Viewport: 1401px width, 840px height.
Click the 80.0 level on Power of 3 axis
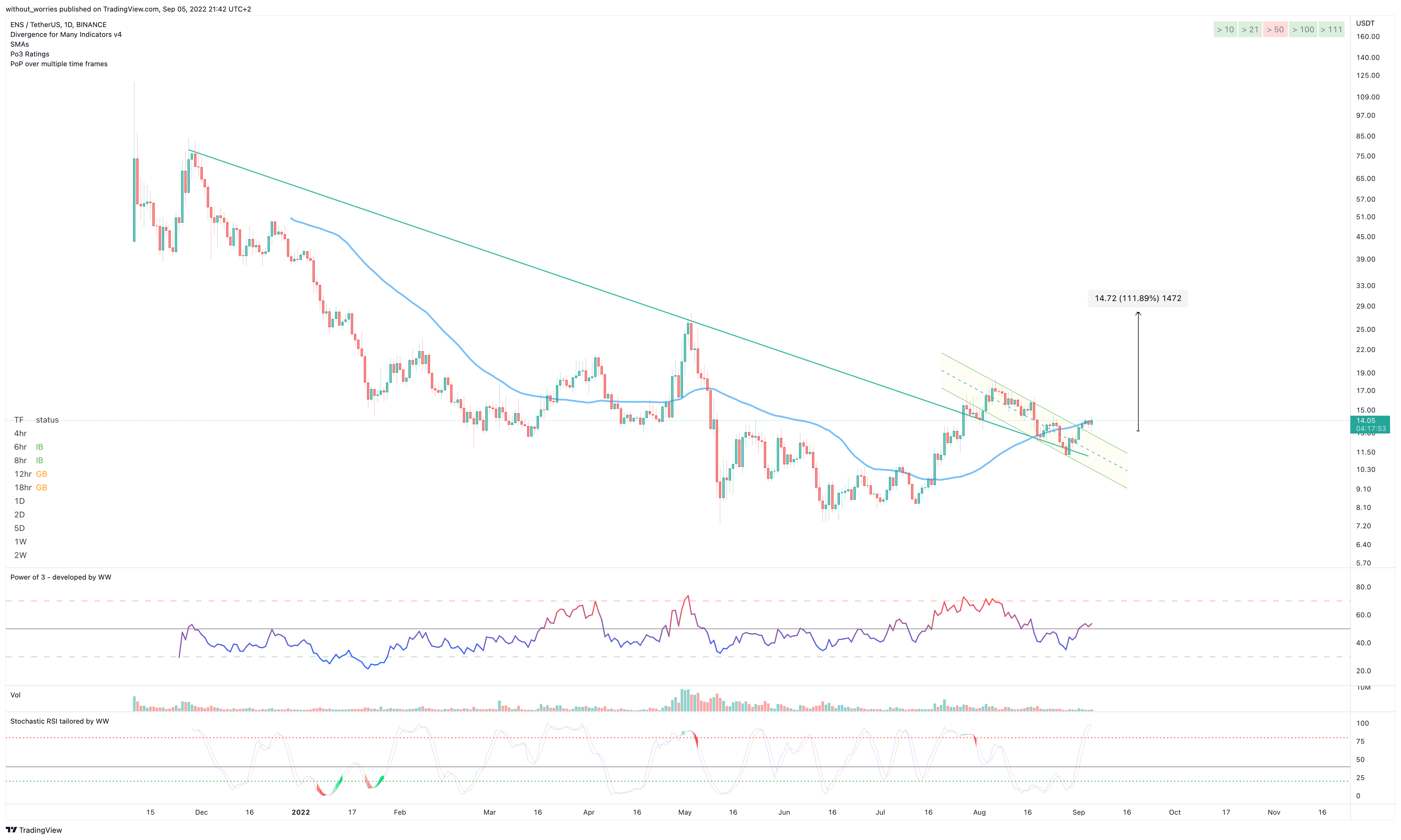(x=1363, y=587)
